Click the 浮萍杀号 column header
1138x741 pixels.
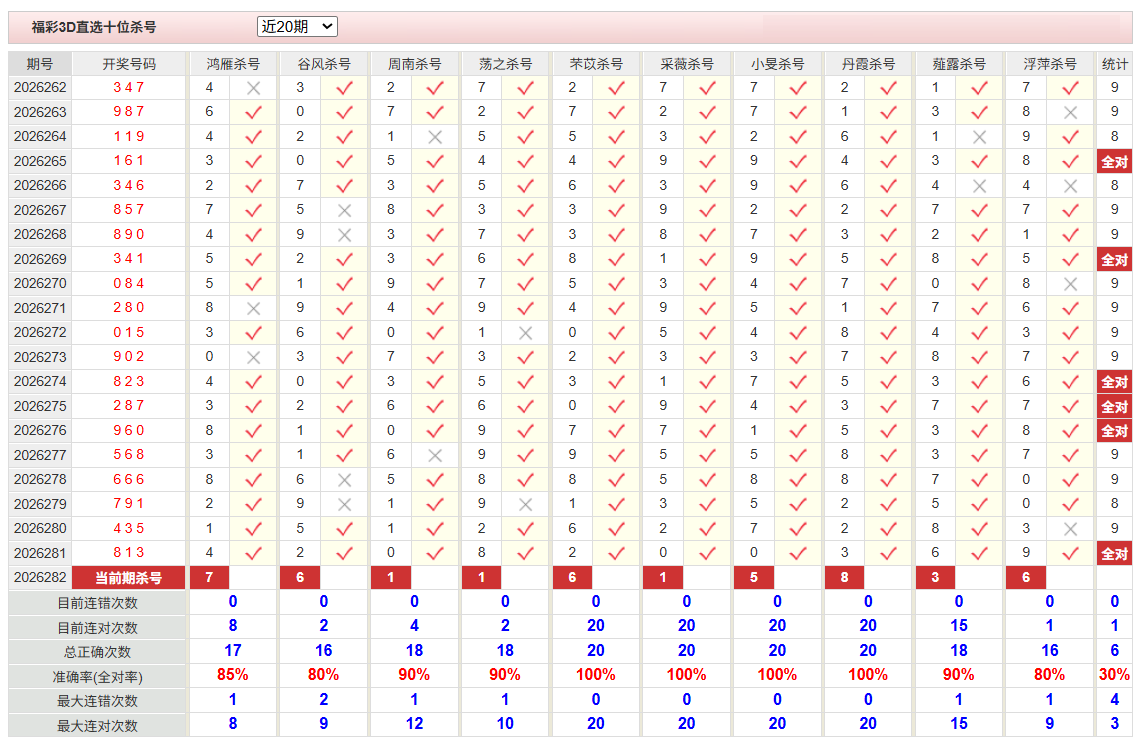click(x=1049, y=64)
